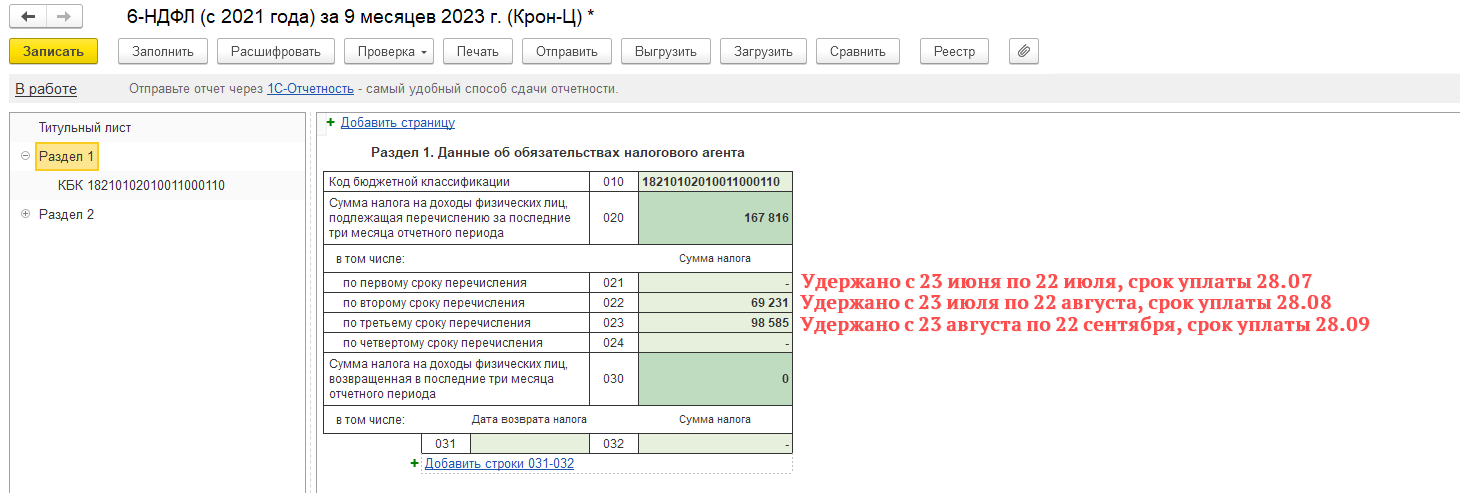Screen dimensions: 1460x493
Task: Click the text Код бюджетной классификации
Action: click(420, 182)
